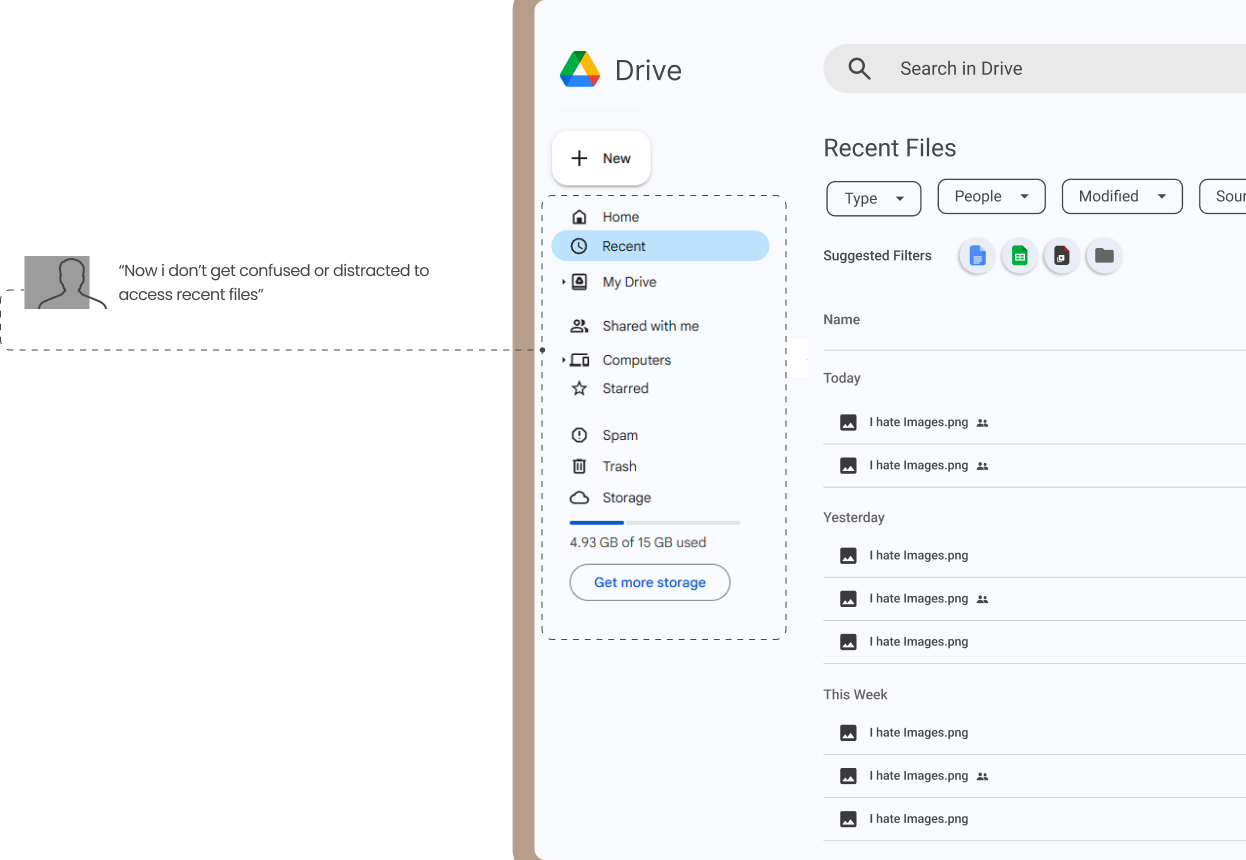Select Computers in the sidebar
This screenshot has height=860, width=1246.
(636, 360)
